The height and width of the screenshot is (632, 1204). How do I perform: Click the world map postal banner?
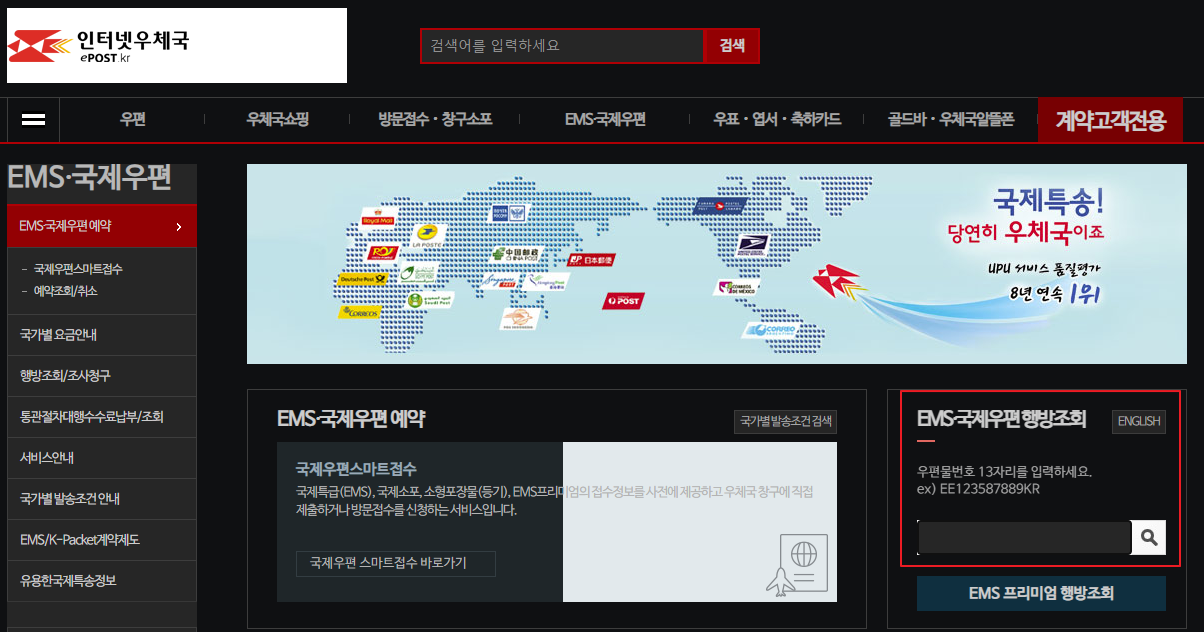pyautogui.click(x=717, y=264)
